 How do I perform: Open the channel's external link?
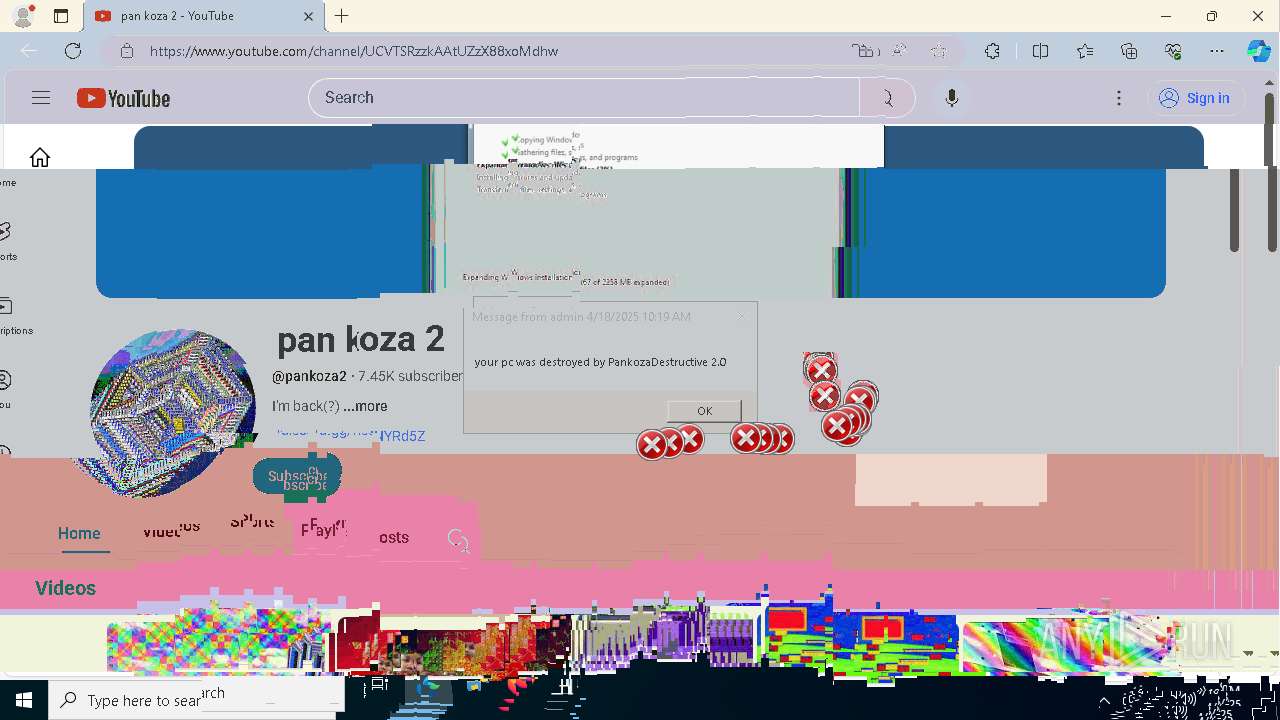coord(350,435)
